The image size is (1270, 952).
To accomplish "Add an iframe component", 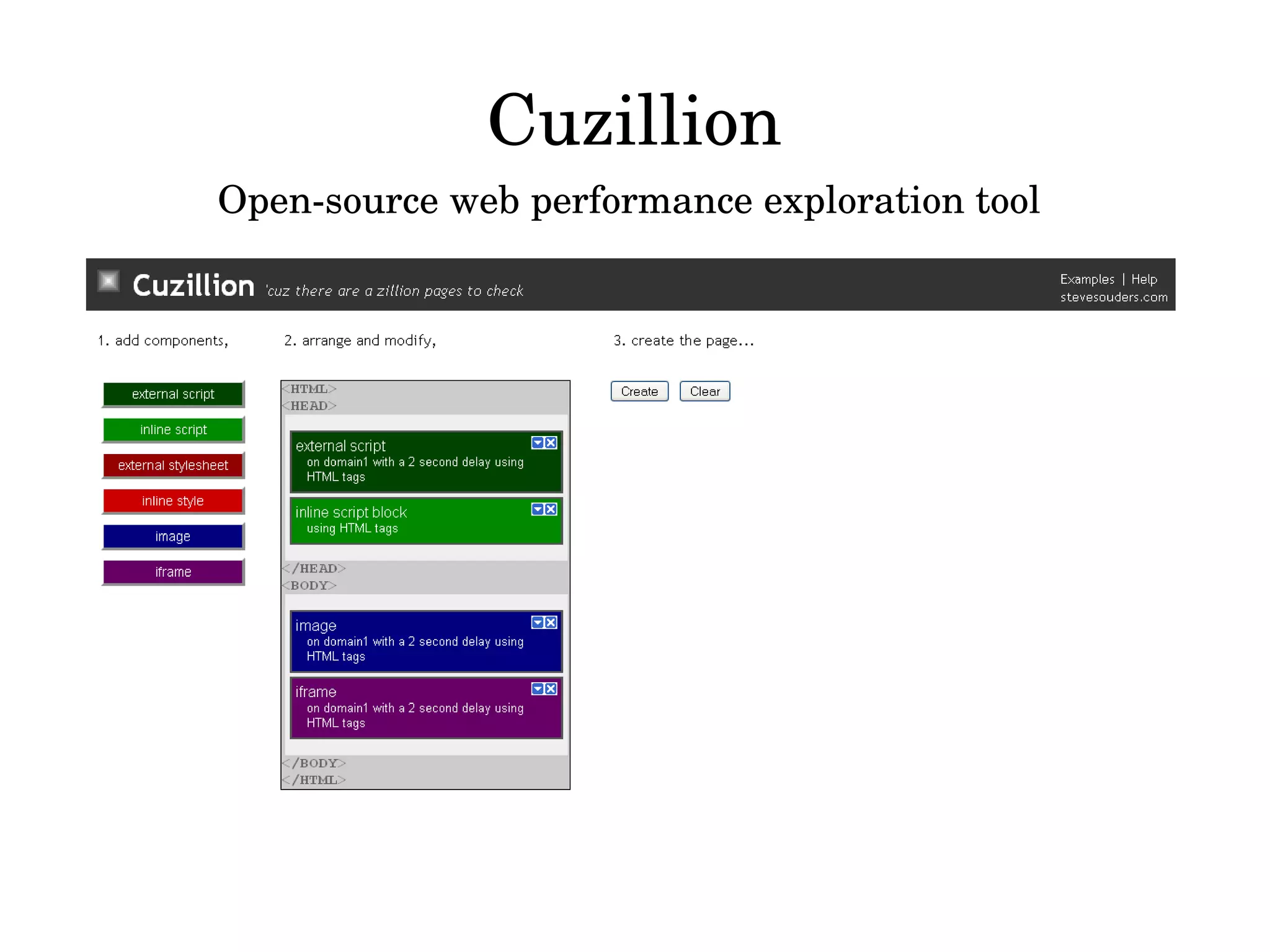I will 173,572.
